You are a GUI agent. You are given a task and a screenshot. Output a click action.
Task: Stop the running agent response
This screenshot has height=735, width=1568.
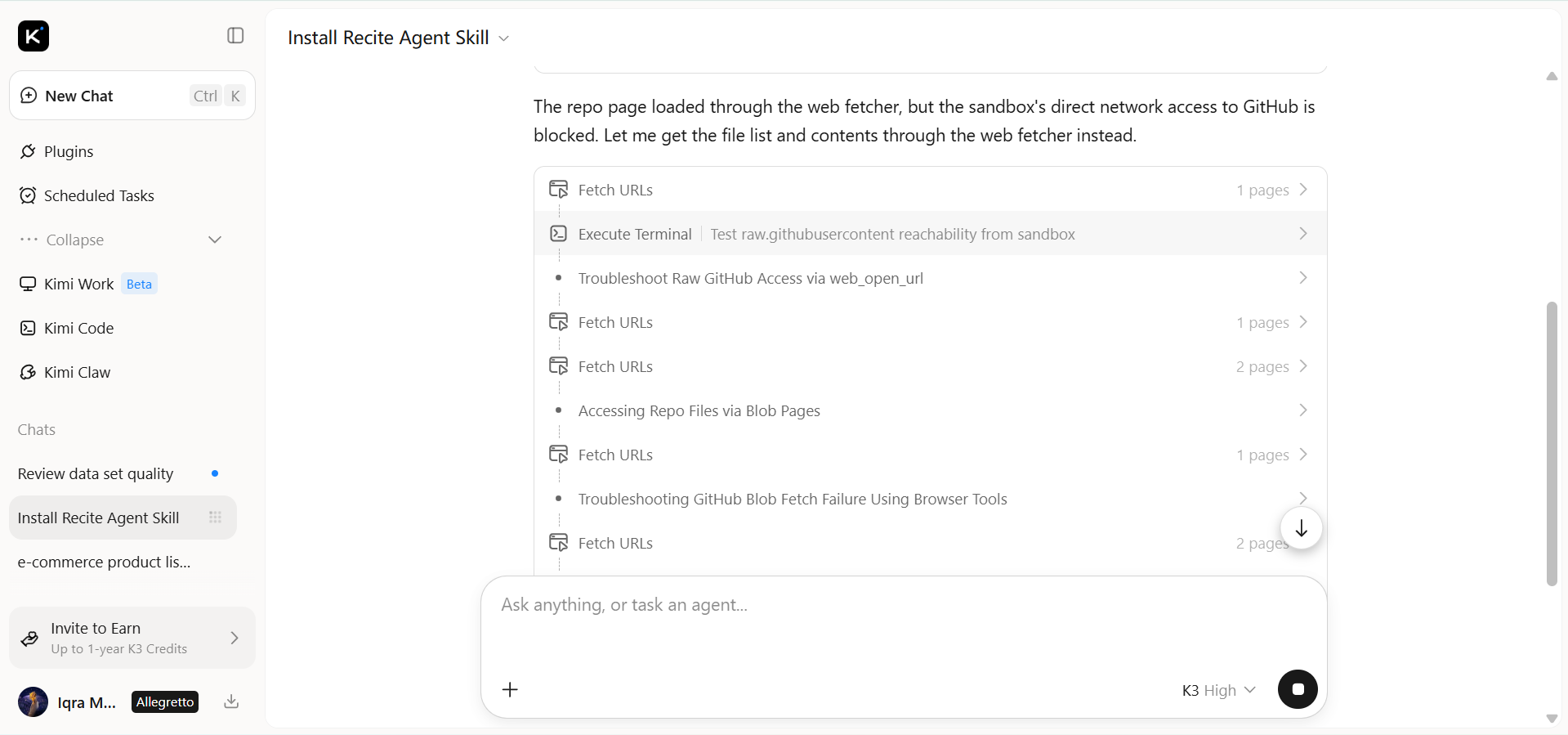(x=1298, y=689)
